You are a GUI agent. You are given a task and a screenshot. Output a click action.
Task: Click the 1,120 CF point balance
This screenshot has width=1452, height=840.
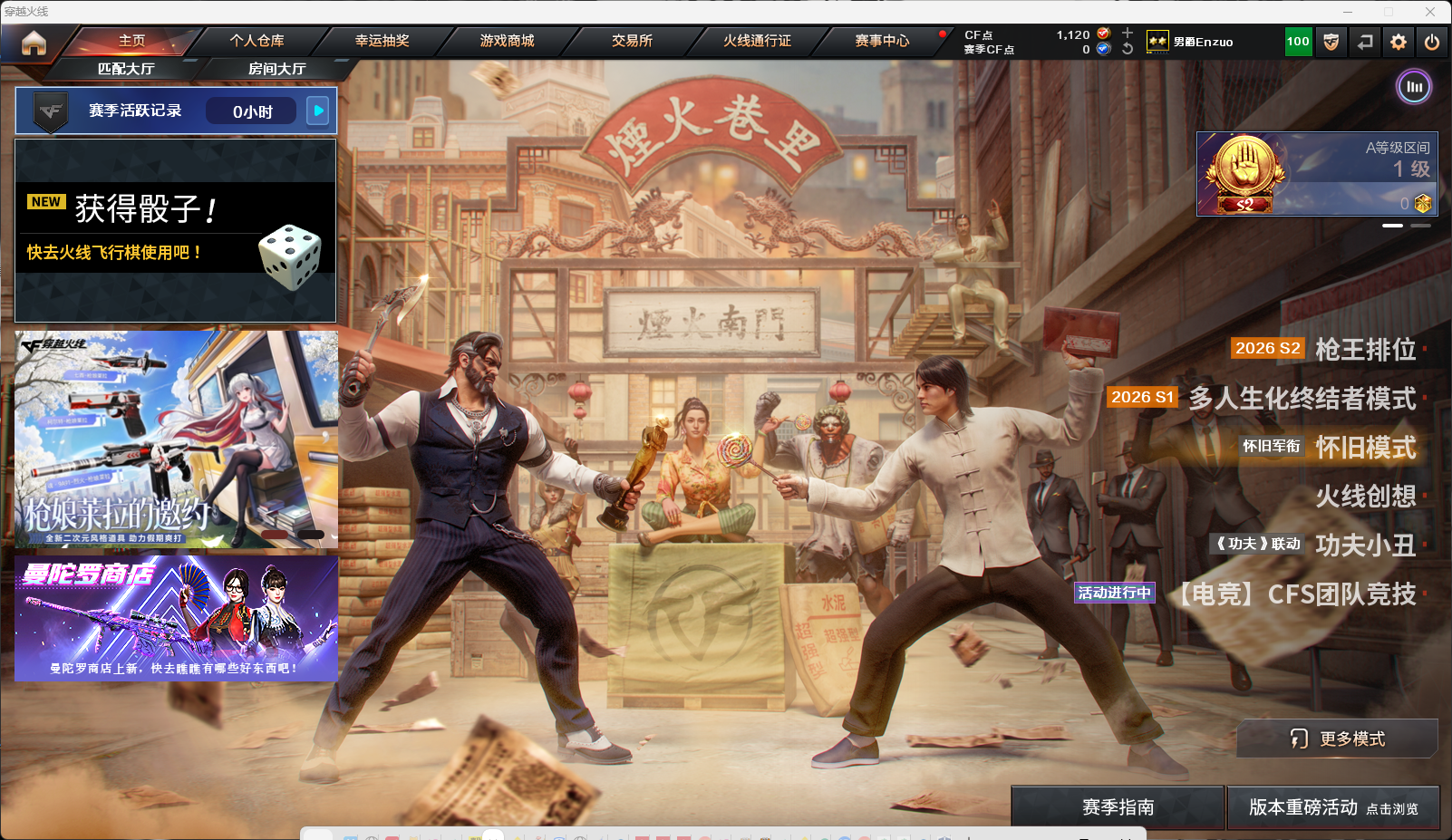pos(1073,34)
